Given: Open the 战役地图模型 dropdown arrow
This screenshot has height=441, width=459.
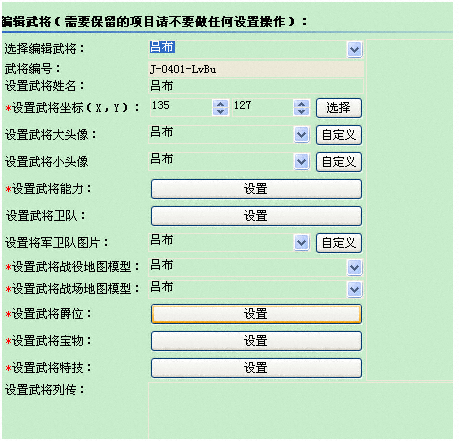Looking at the screenshot, I should (354, 267).
